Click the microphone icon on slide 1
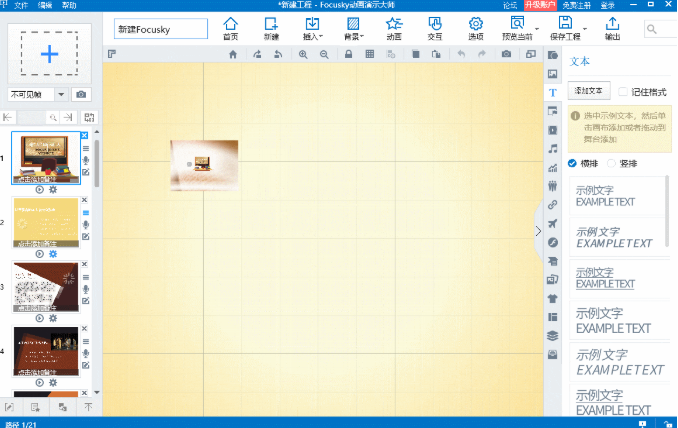 [x=86, y=160]
